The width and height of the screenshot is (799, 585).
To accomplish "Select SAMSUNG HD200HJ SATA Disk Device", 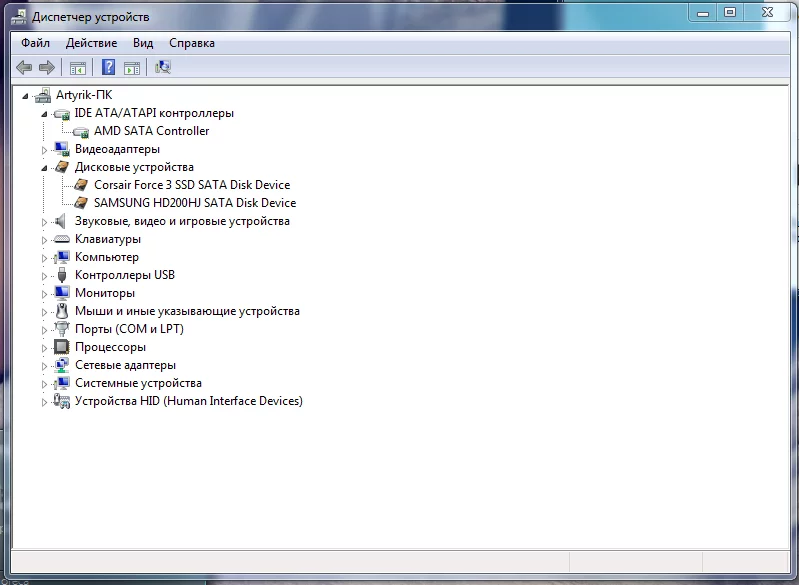I will point(195,203).
